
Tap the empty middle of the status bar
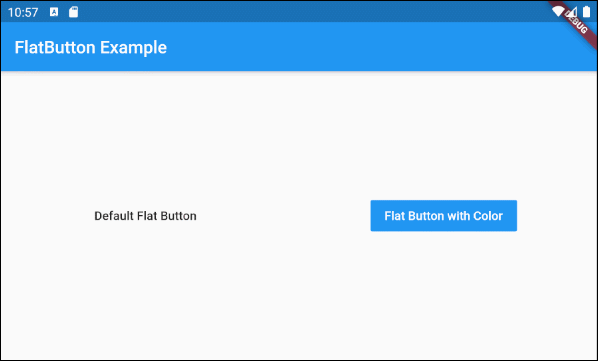pos(305,11)
